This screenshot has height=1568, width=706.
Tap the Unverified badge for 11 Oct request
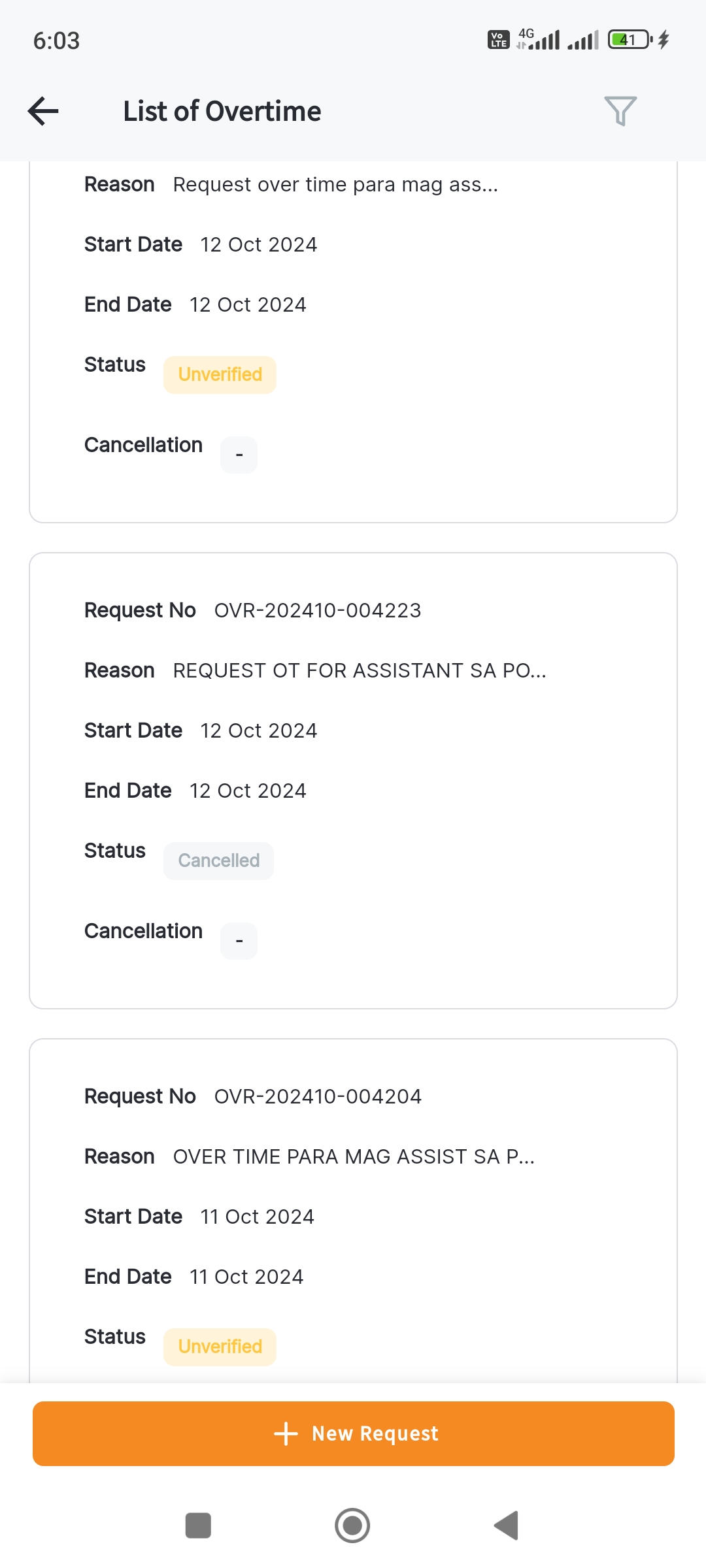pyautogui.click(x=220, y=1347)
